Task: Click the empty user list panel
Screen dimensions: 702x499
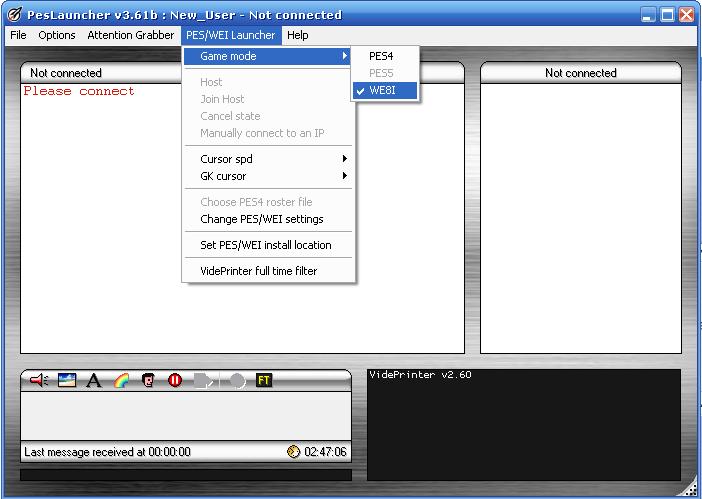Action: point(581,218)
